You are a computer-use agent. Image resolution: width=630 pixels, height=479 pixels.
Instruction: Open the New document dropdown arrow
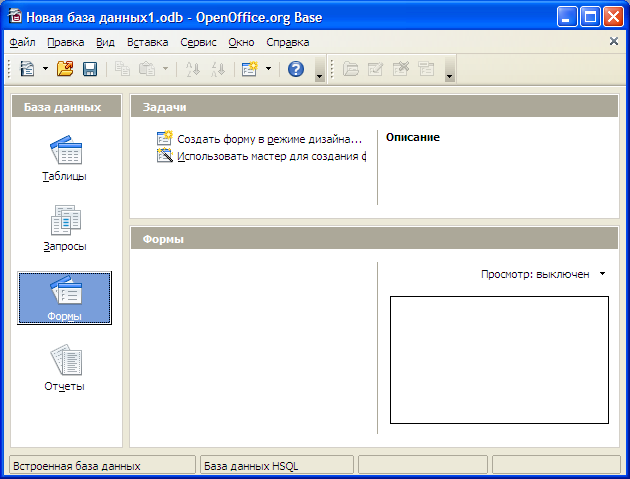[45, 69]
